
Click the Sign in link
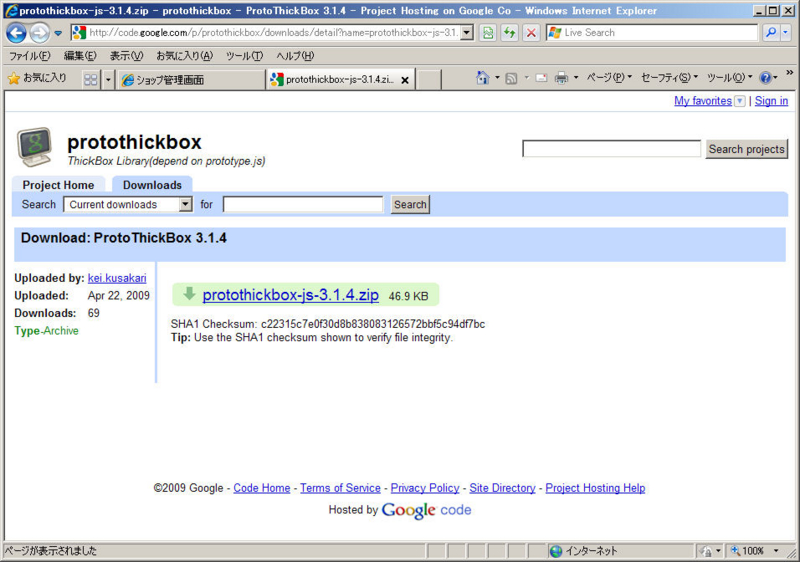771,100
